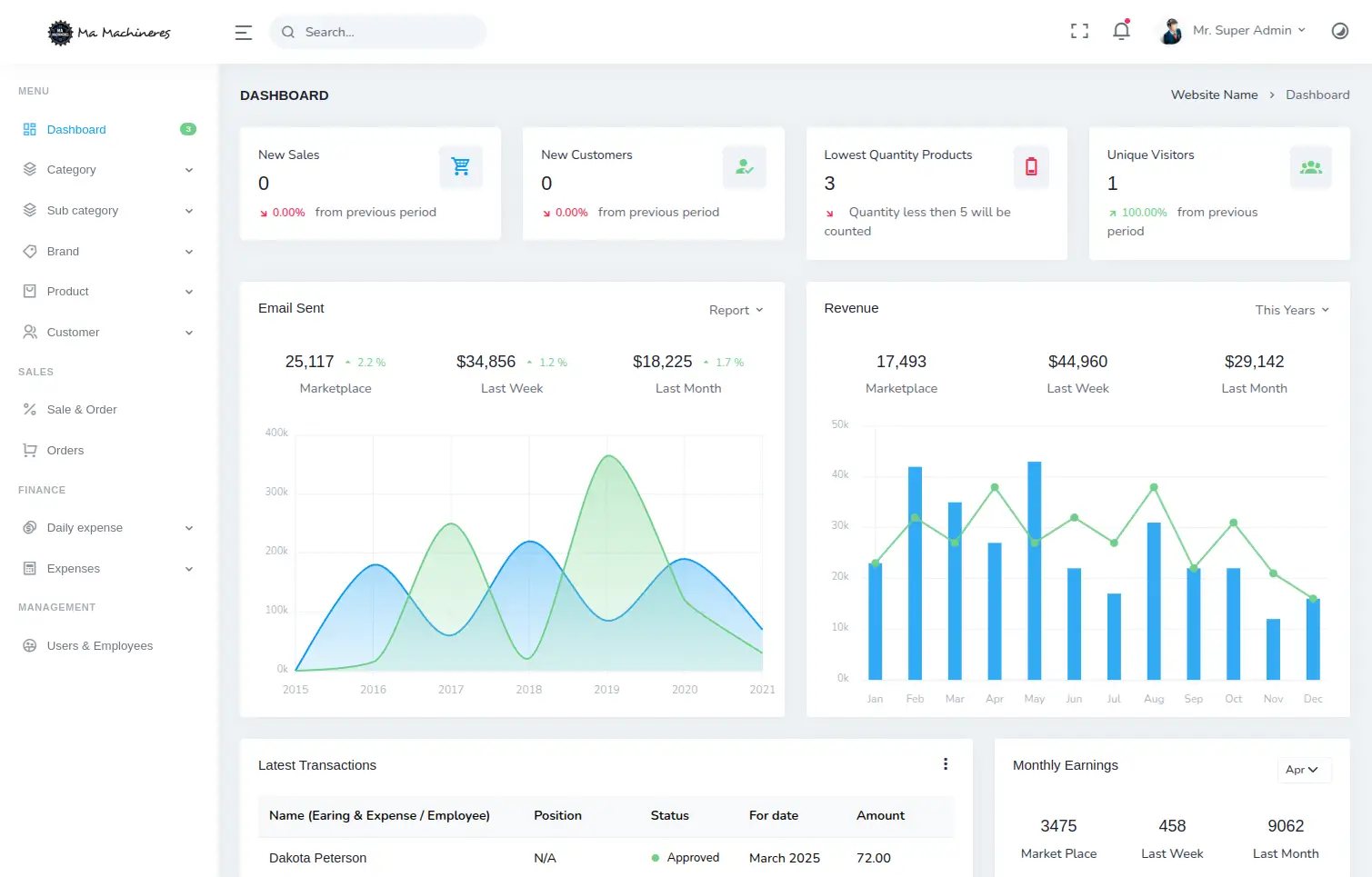Viewport: 1372px width, 877px height.
Task: Click the Expenses sidebar icon
Action: tap(30, 568)
